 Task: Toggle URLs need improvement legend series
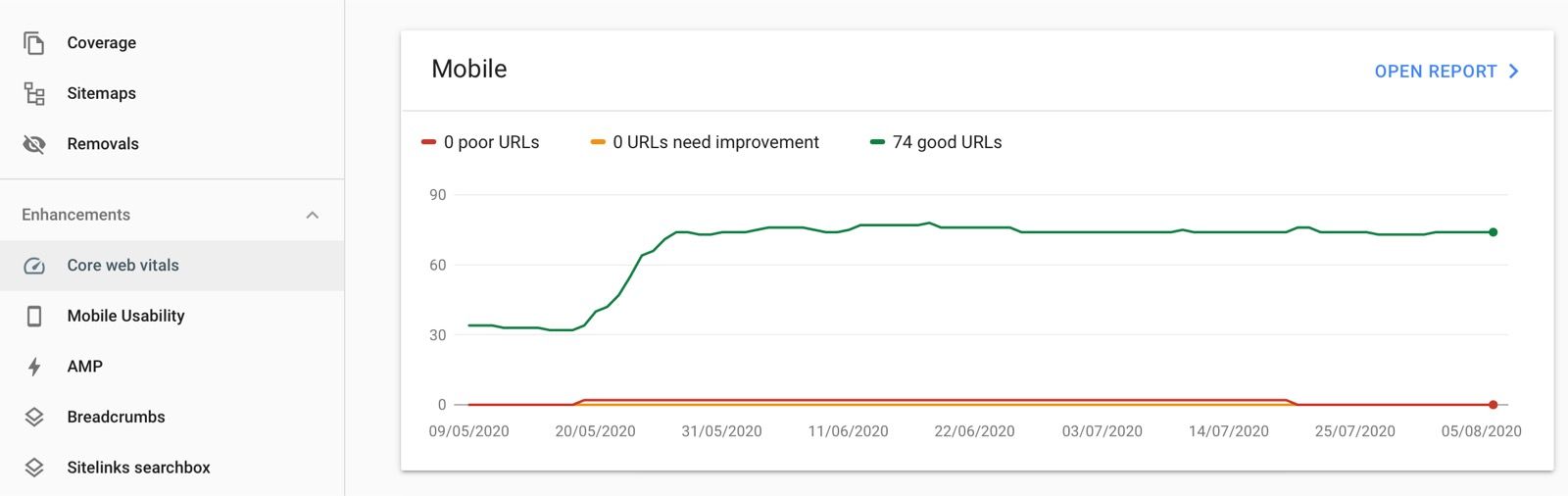tap(705, 143)
